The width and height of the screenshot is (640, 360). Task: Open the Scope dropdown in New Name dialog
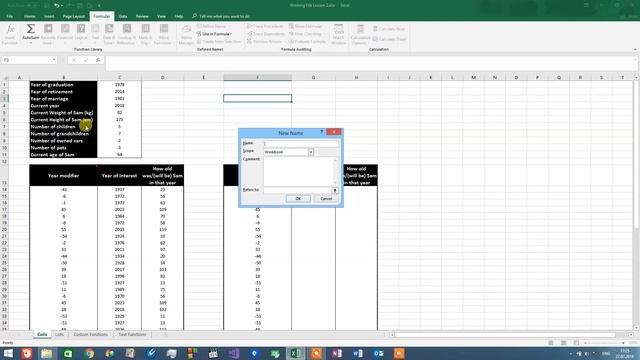311,152
